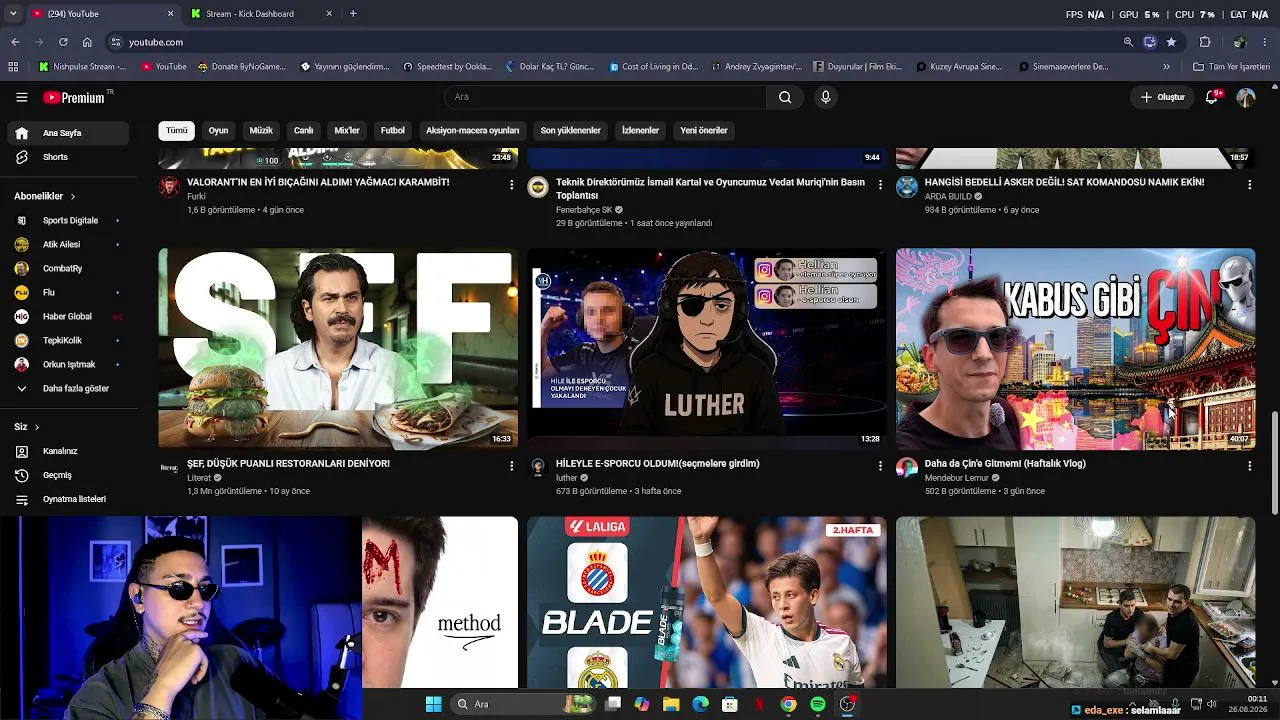Open options menu for HİLEYLE E-SPORCU video
This screenshot has width=1280, height=720.
pos(880,466)
